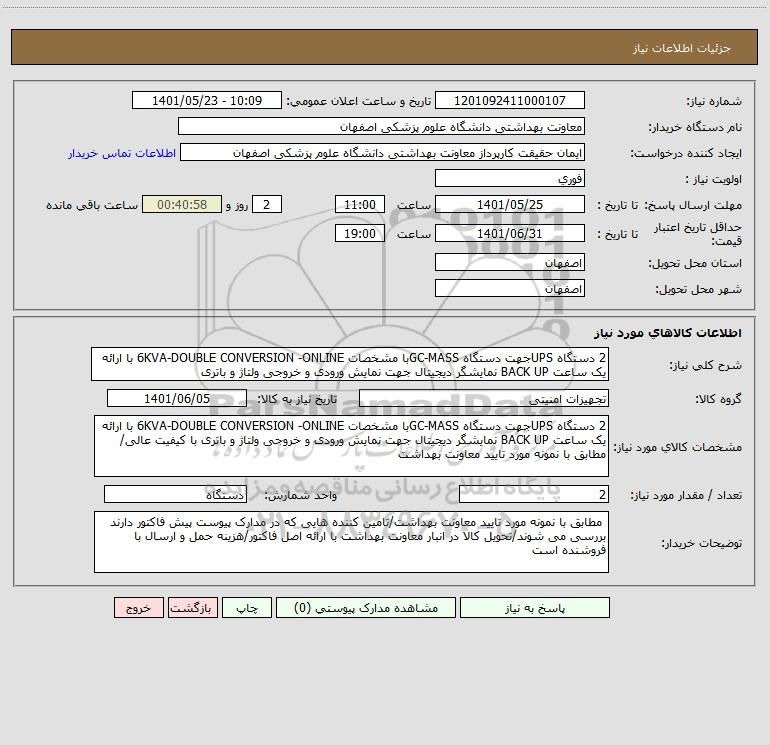This screenshot has height=745, width=770.
Task: Click the تاریخ و ساعت اعلان عمومی label
Action: (358, 101)
